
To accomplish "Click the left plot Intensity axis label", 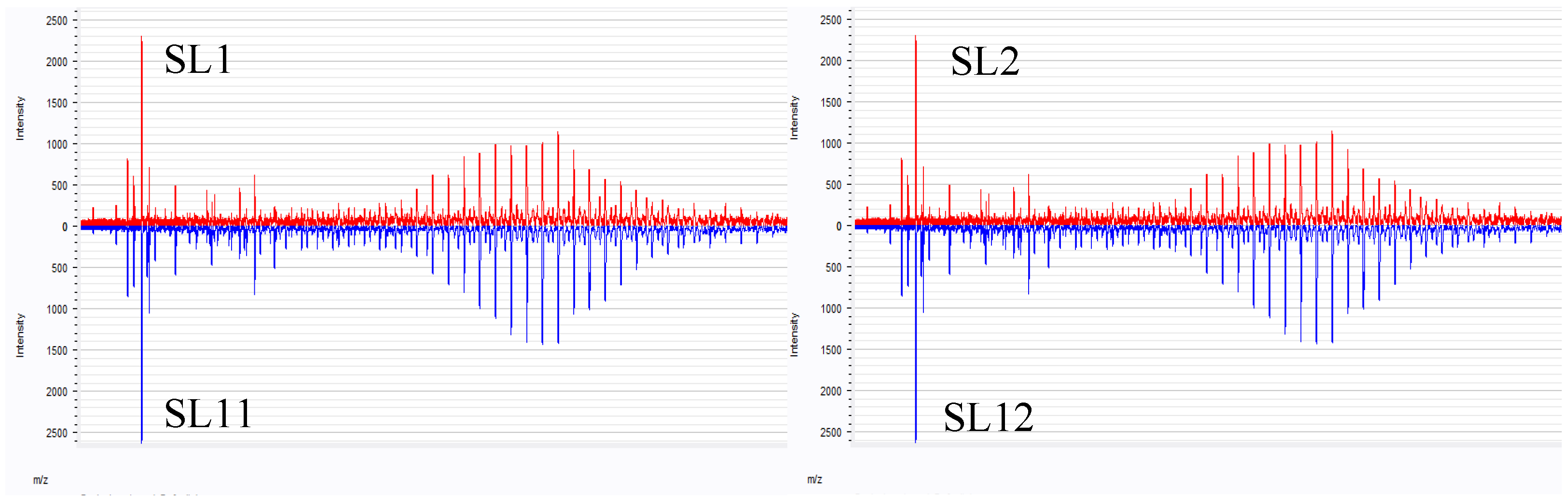I will click(x=20, y=117).
